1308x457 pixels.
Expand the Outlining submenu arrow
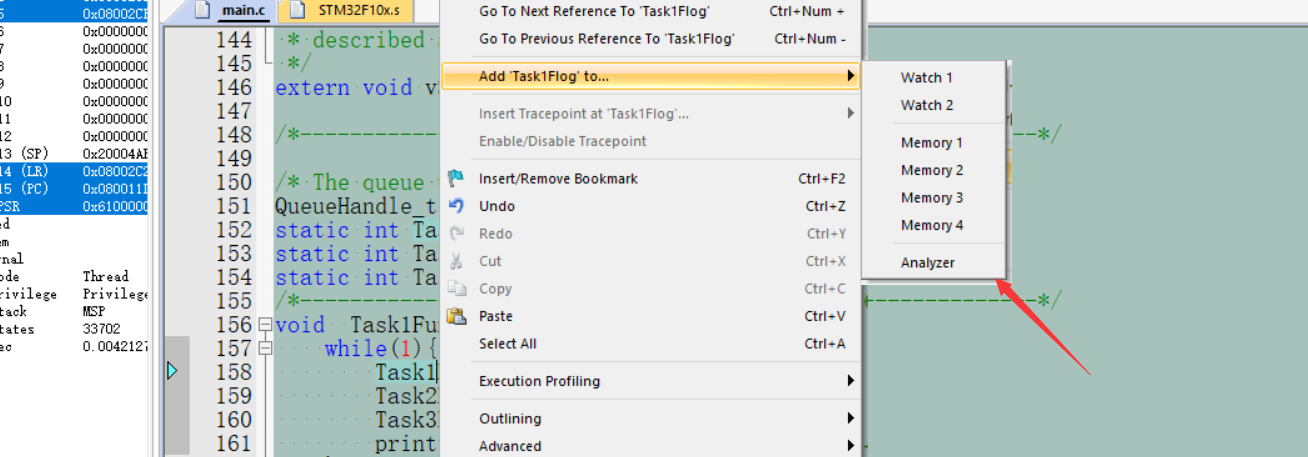(x=851, y=418)
